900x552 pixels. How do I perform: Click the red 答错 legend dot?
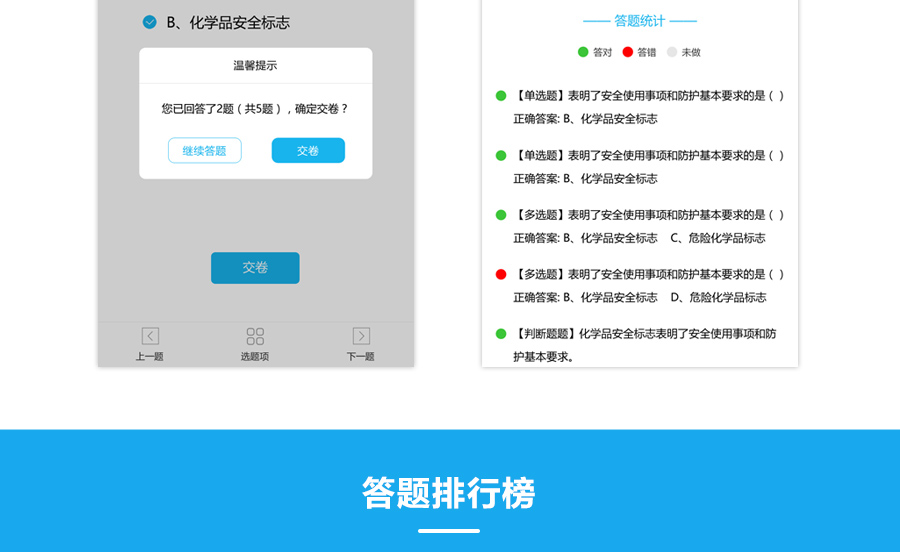point(628,52)
